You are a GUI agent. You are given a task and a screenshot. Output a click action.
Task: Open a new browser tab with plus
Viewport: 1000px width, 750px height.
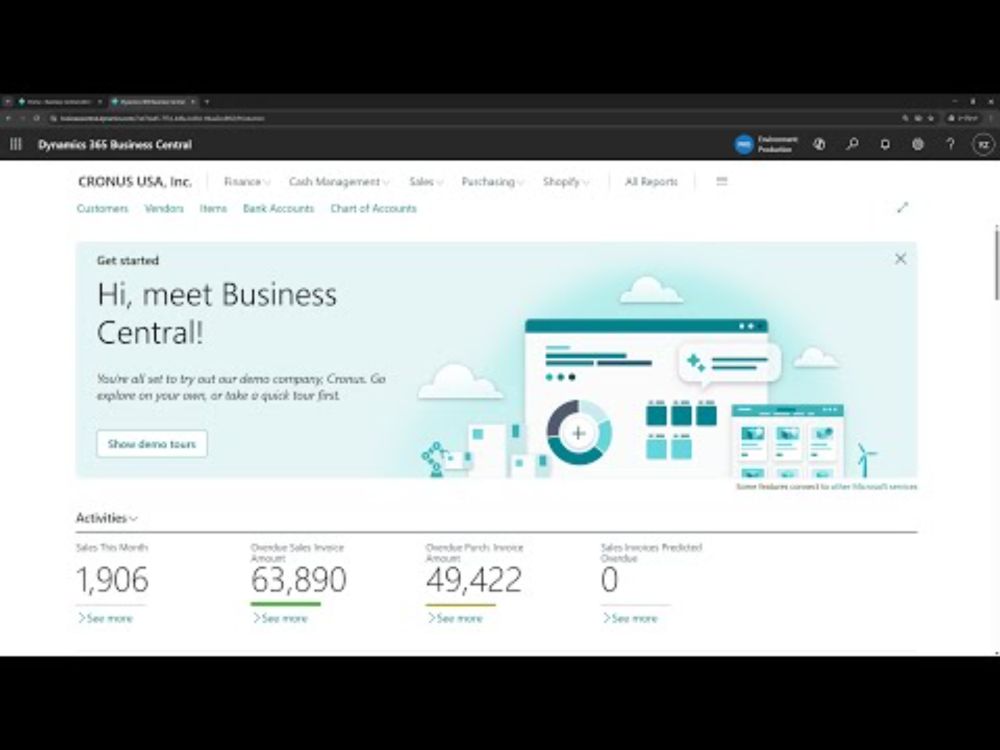[207, 101]
